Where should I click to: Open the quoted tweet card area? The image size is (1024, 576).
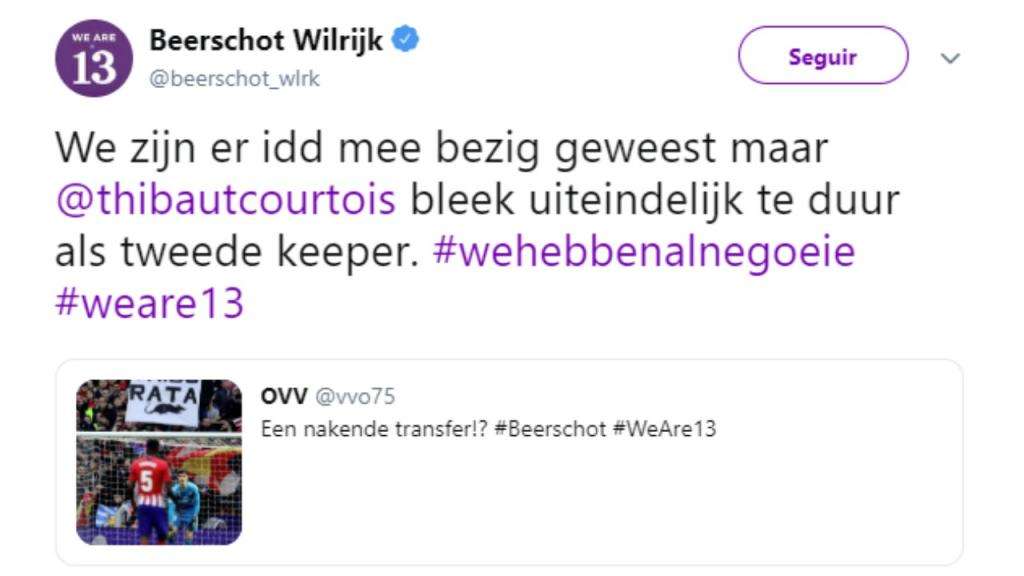509,462
